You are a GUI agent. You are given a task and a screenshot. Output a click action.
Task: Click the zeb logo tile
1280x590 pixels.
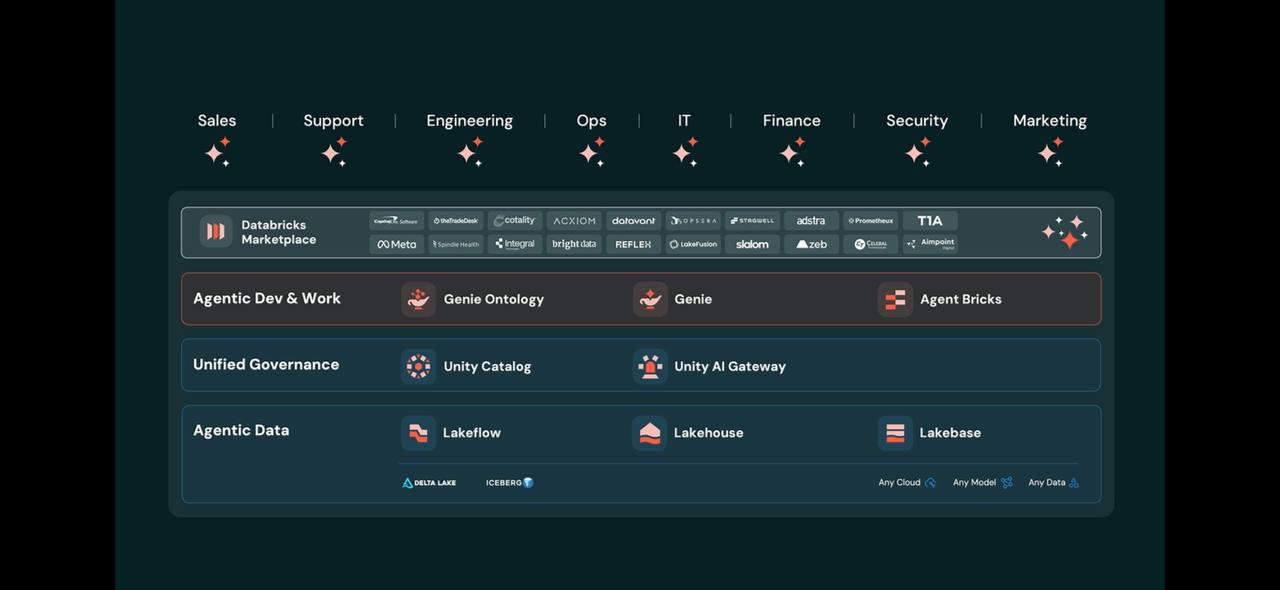click(811, 244)
